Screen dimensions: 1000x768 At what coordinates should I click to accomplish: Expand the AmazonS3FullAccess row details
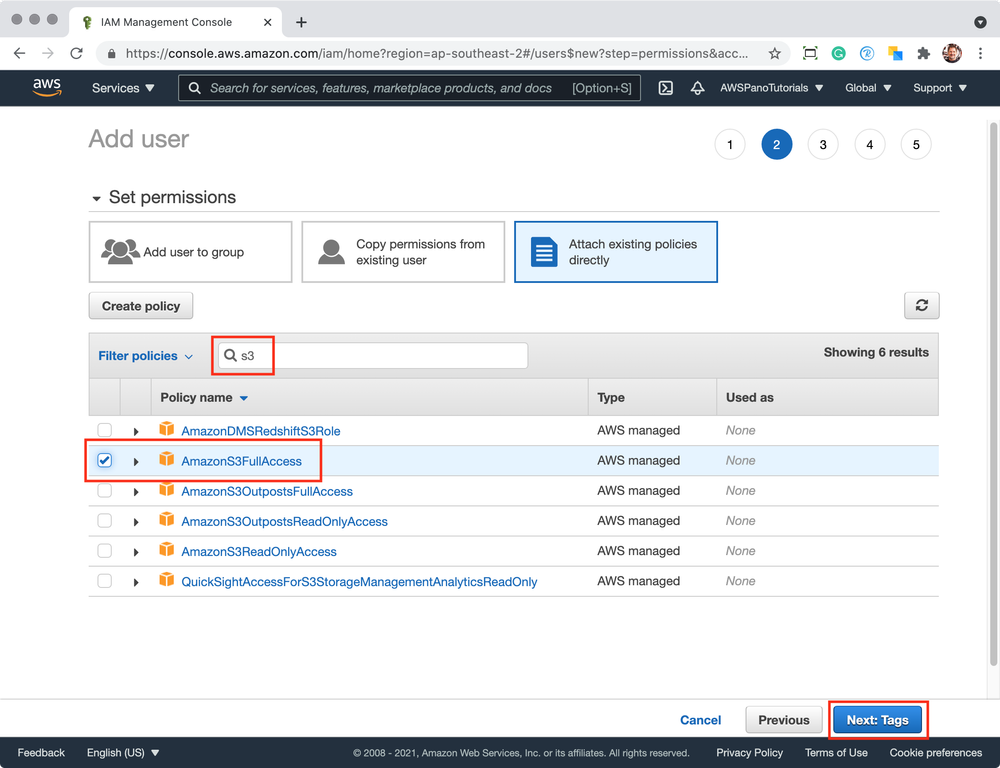[136, 462]
